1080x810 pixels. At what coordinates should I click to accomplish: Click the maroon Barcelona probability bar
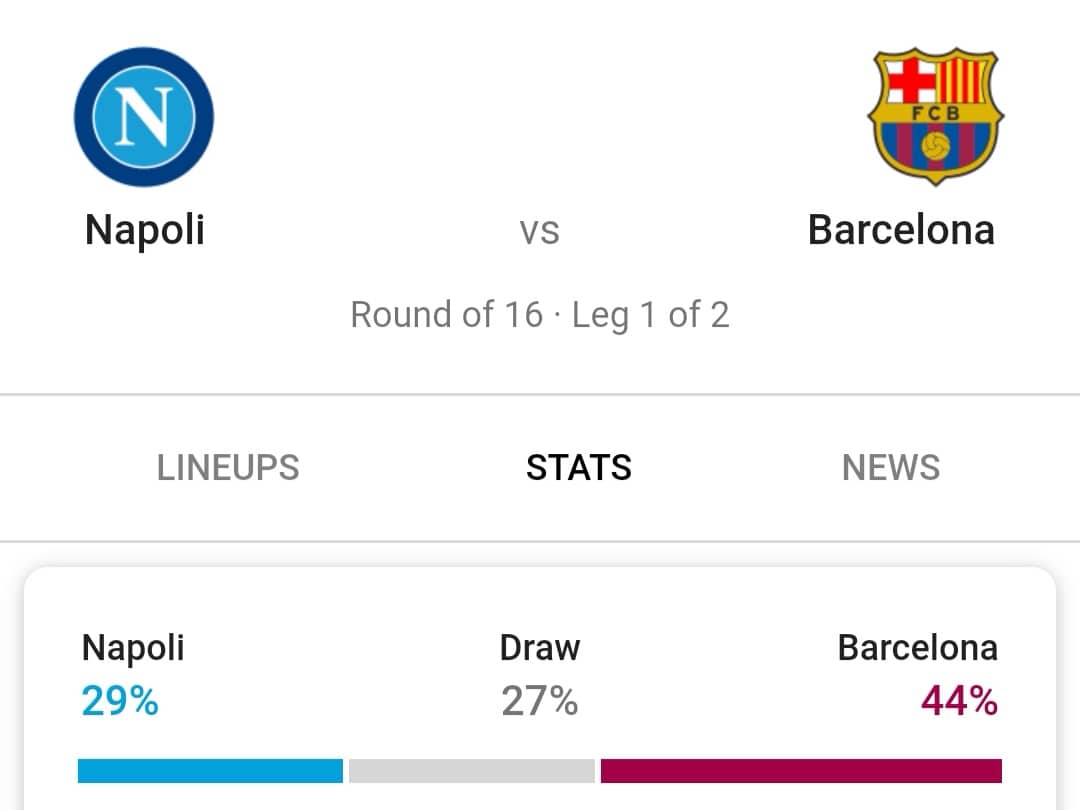click(x=801, y=771)
